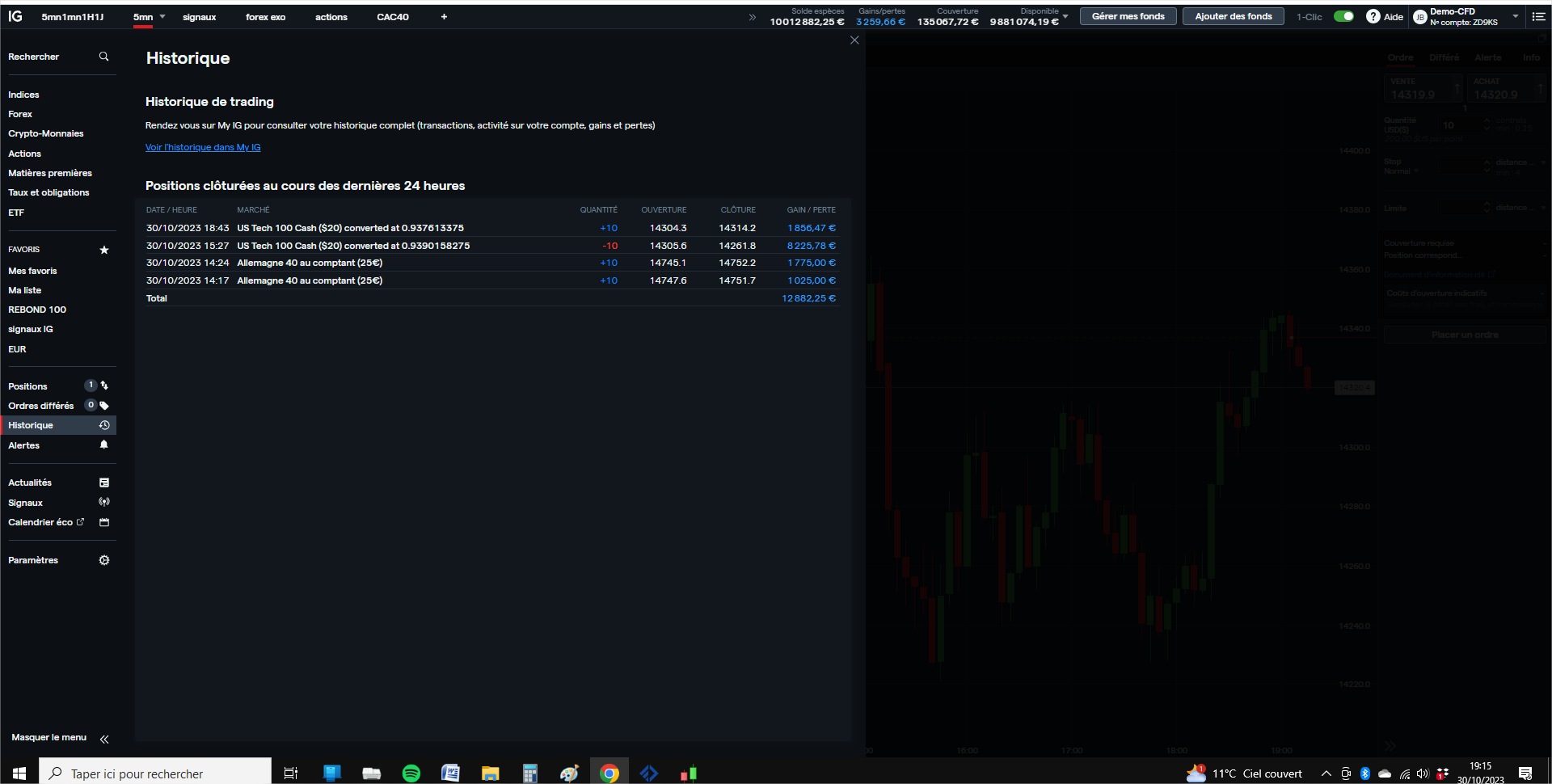
Task: Open the signaux IG watchlist
Action: click(x=31, y=329)
